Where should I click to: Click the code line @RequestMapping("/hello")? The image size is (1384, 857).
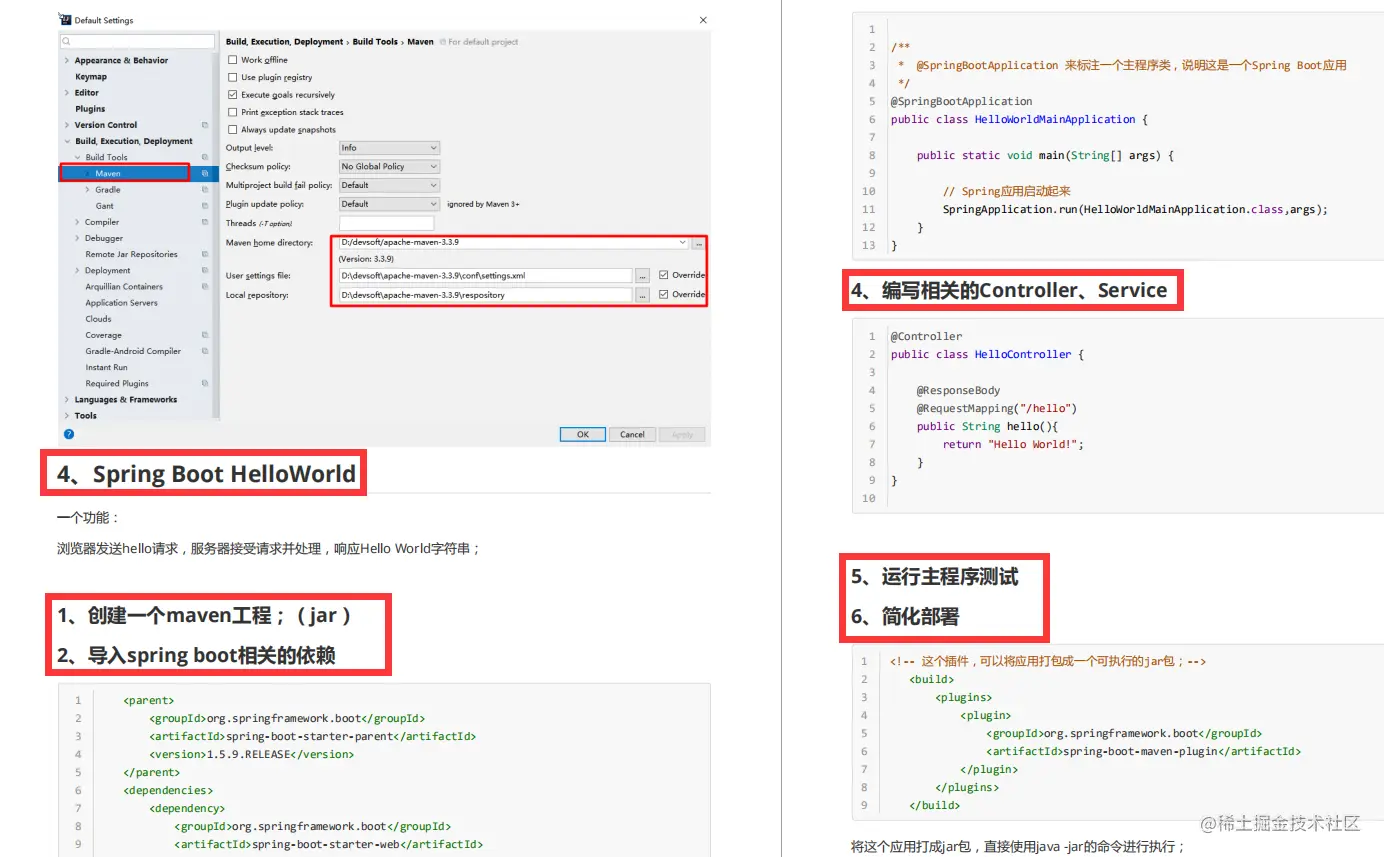click(x=997, y=408)
